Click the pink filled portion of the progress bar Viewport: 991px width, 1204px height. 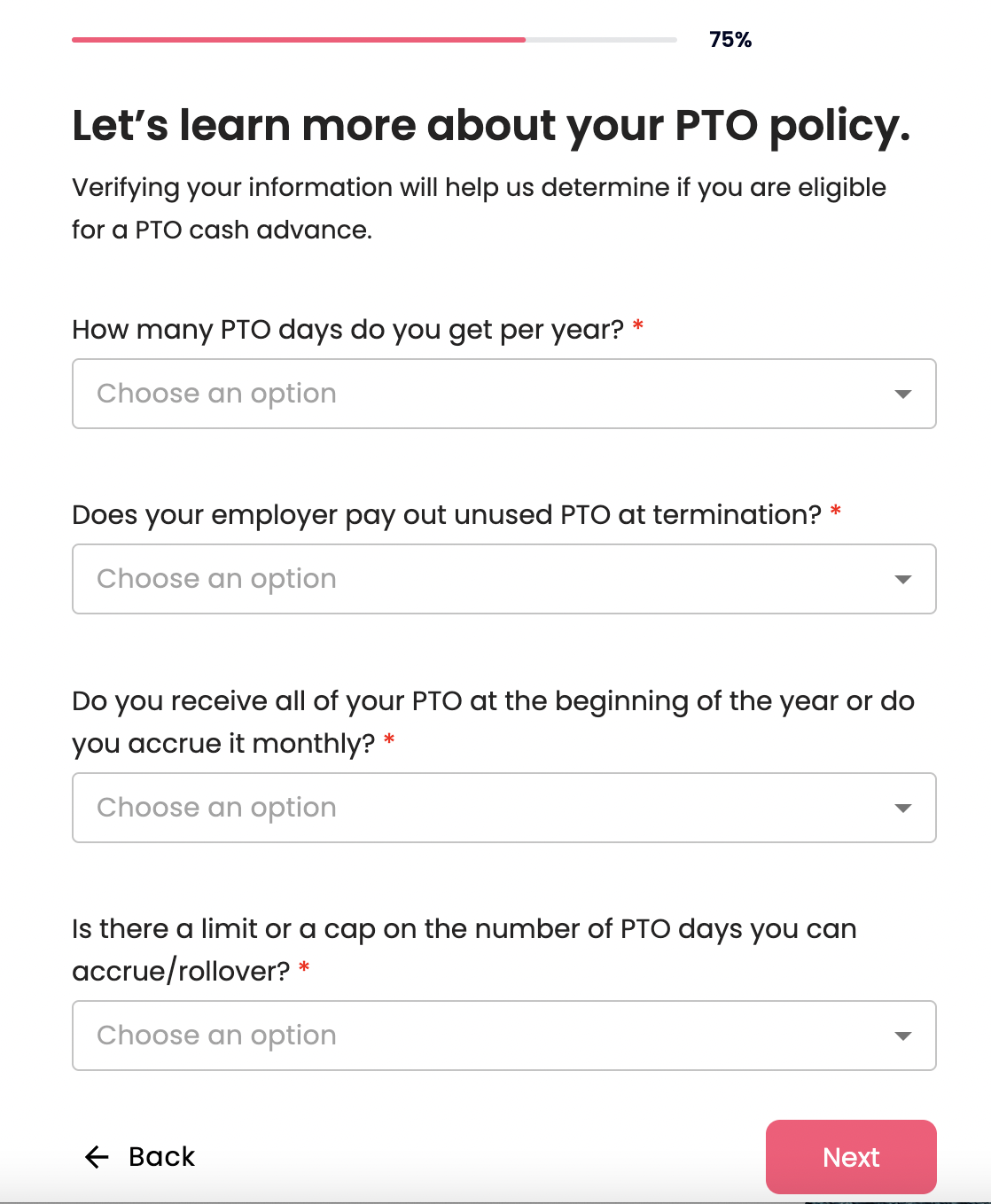pyautogui.click(x=299, y=40)
